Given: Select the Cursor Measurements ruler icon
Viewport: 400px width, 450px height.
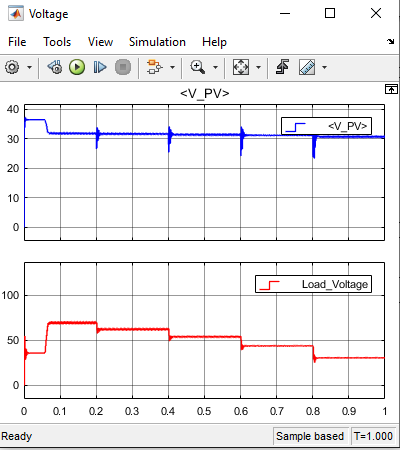Looking at the screenshot, I should 307,67.
